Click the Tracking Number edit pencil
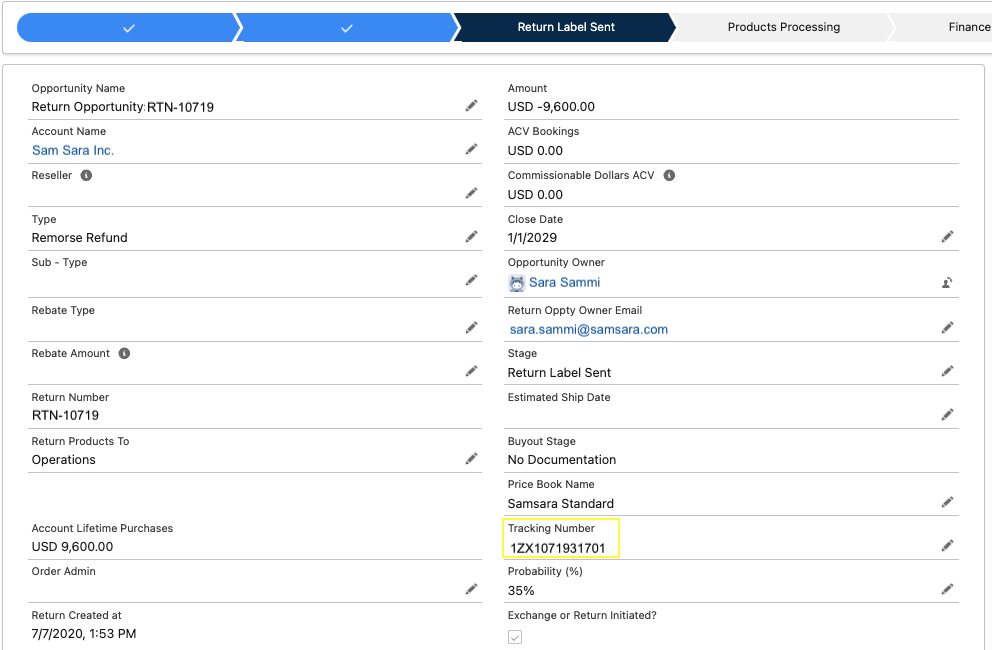Image resolution: width=992 pixels, height=650 pixels. click(947, 546)
